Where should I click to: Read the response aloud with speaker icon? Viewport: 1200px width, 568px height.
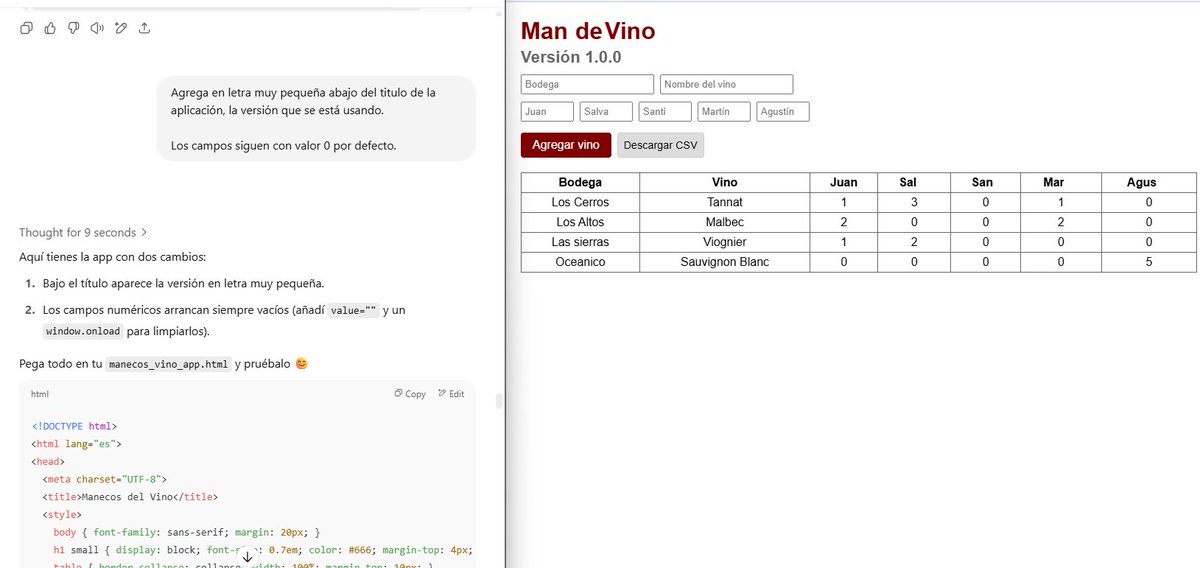(x=97, y=28)
